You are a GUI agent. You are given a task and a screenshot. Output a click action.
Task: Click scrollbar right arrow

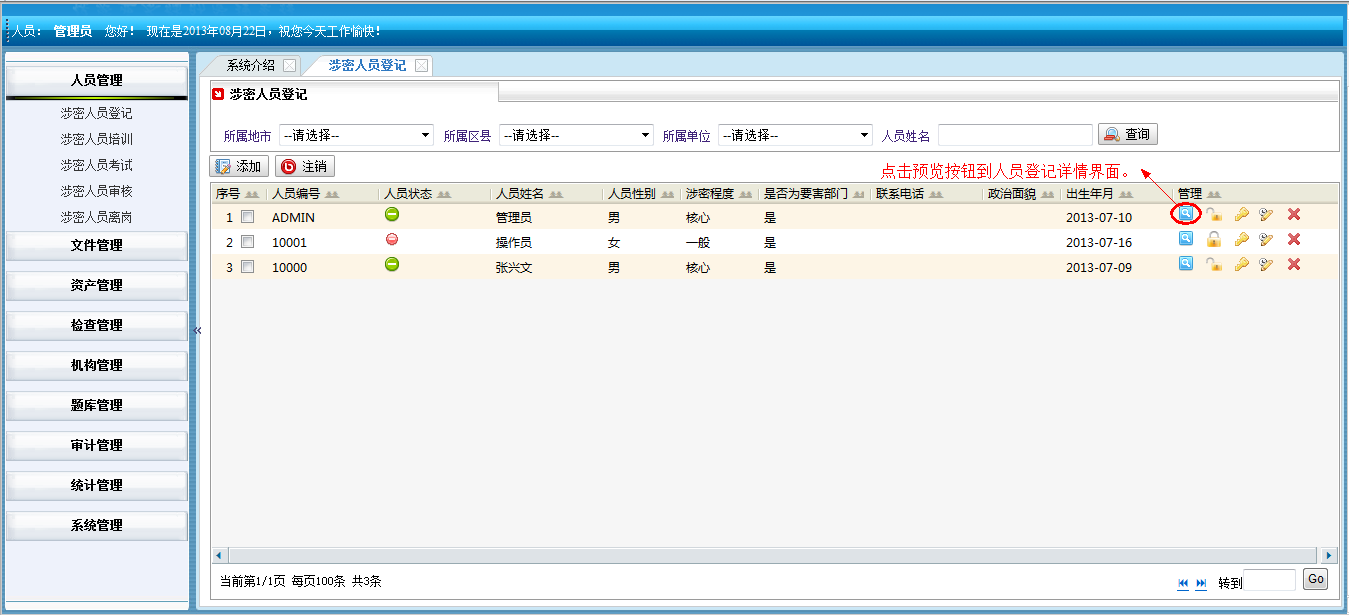click(1329, 555)
